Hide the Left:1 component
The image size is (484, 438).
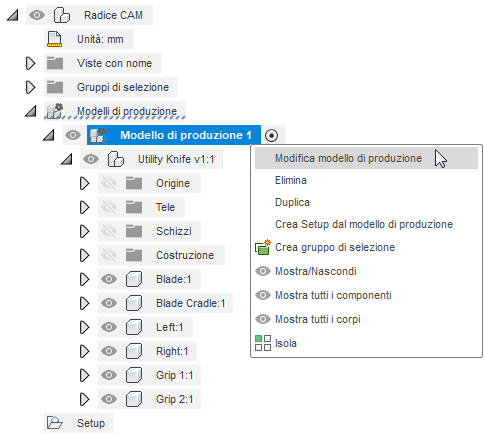[x=109, y=327]
